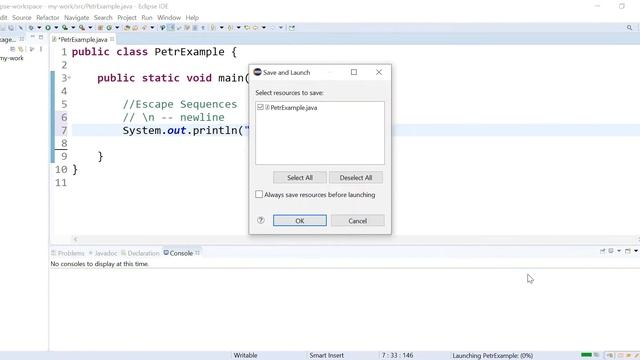Click the New Java Package icon
Image resolution: width=640 pixels, height=360 pixels.
(100, 28)
